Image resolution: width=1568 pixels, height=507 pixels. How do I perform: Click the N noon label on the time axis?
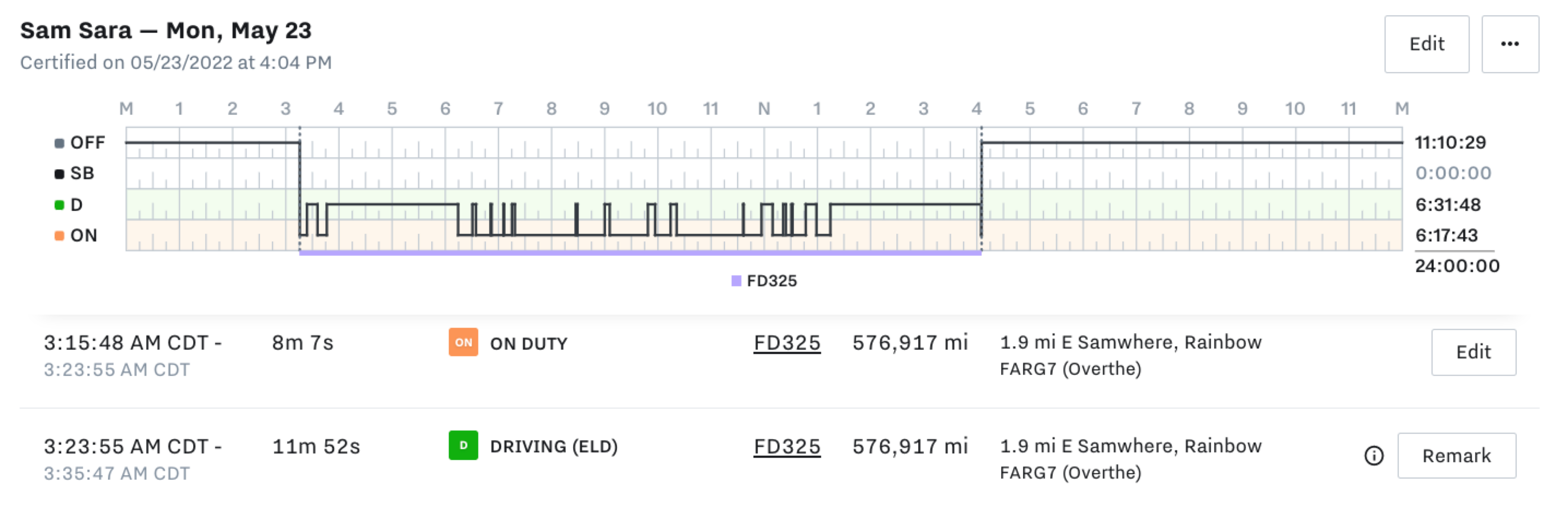(x=764, y=108)
